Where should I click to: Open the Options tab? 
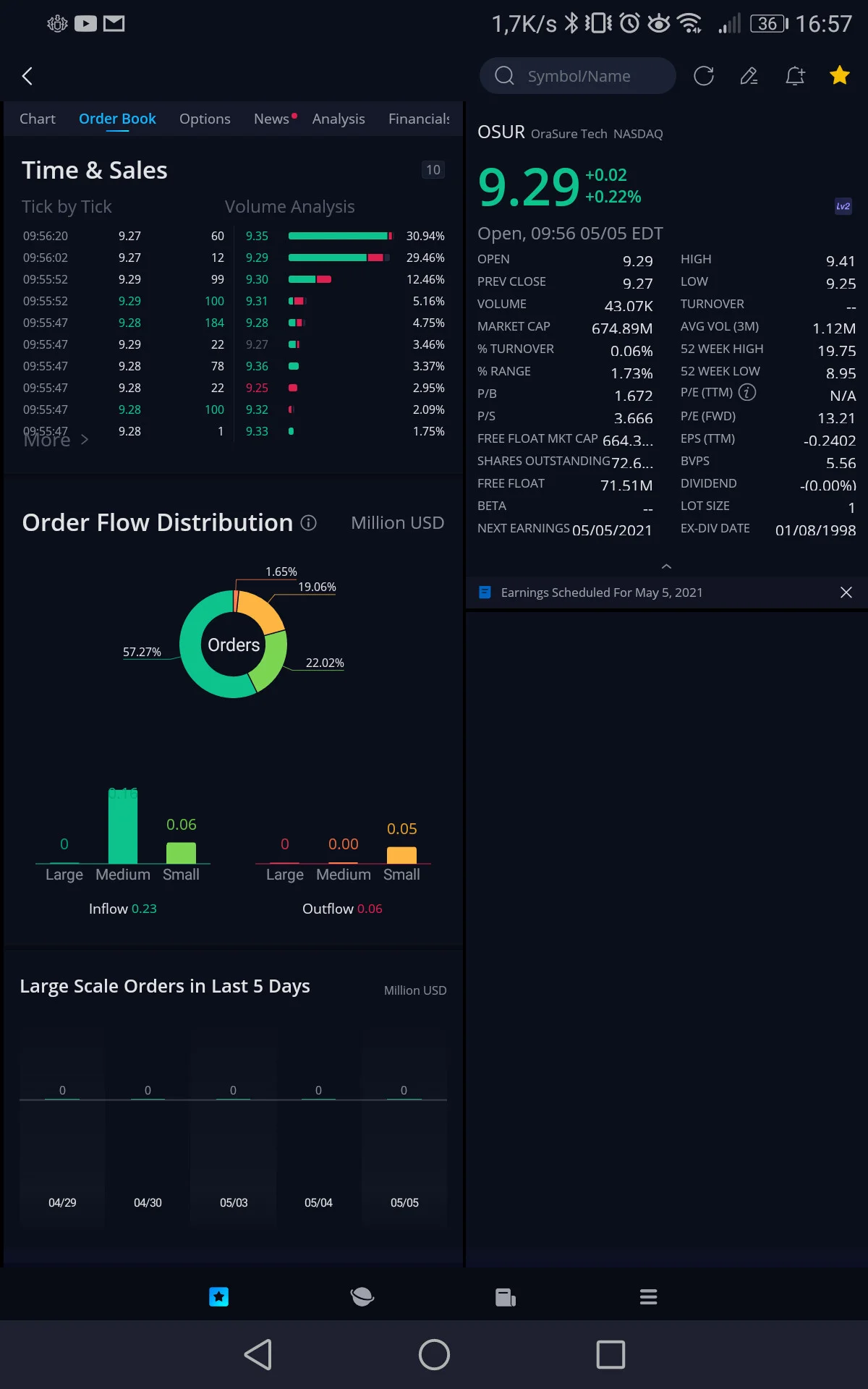(x=205, y=119)
